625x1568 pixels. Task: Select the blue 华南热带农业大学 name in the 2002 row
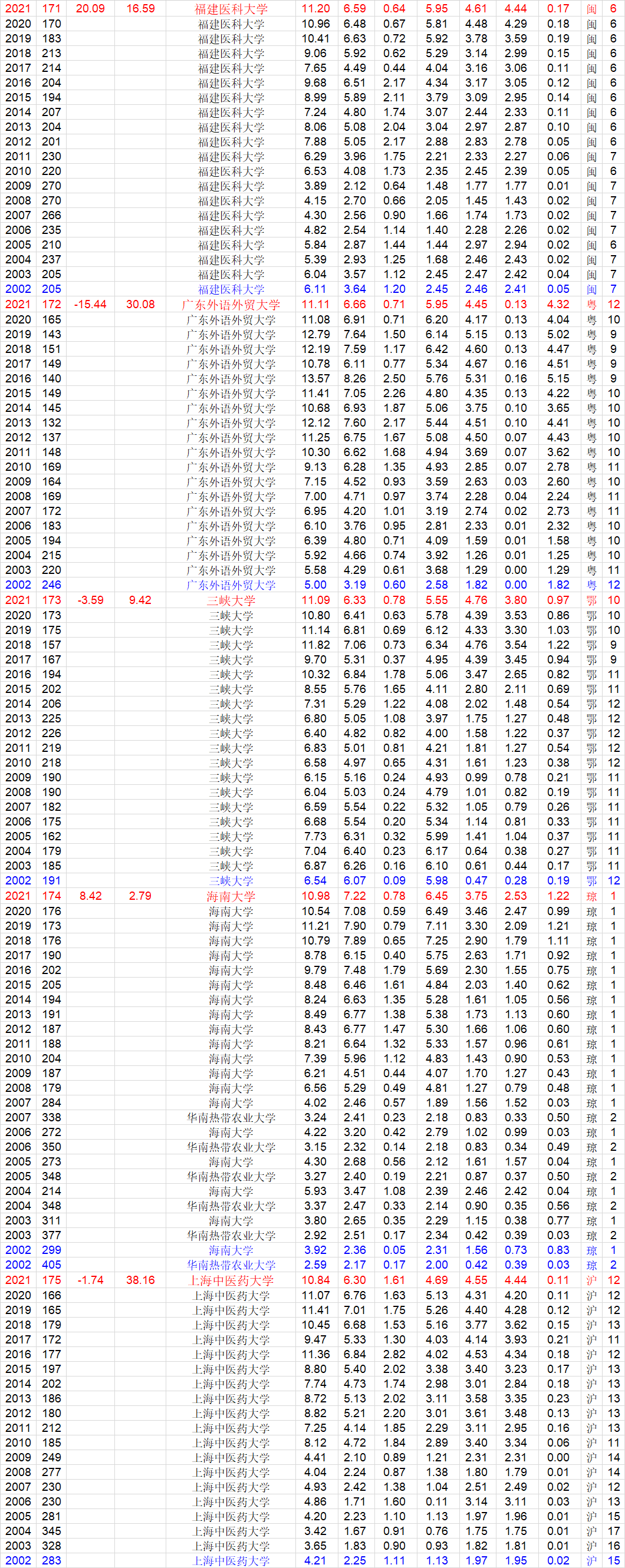point(231,1265)
